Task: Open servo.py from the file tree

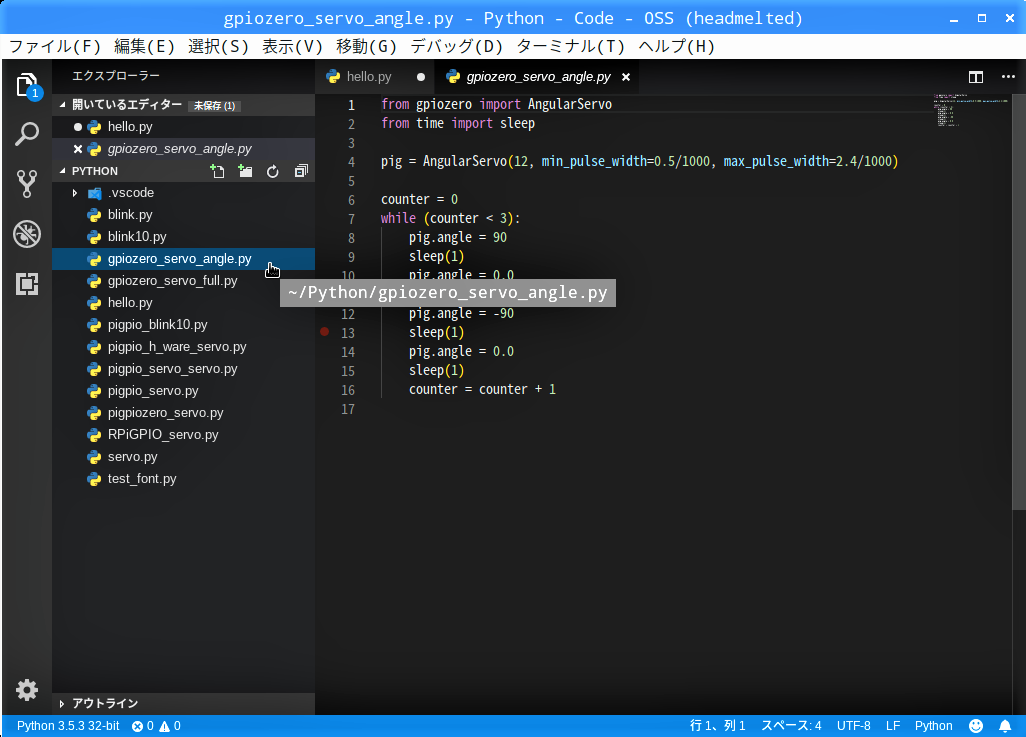Action: [183, 457]
